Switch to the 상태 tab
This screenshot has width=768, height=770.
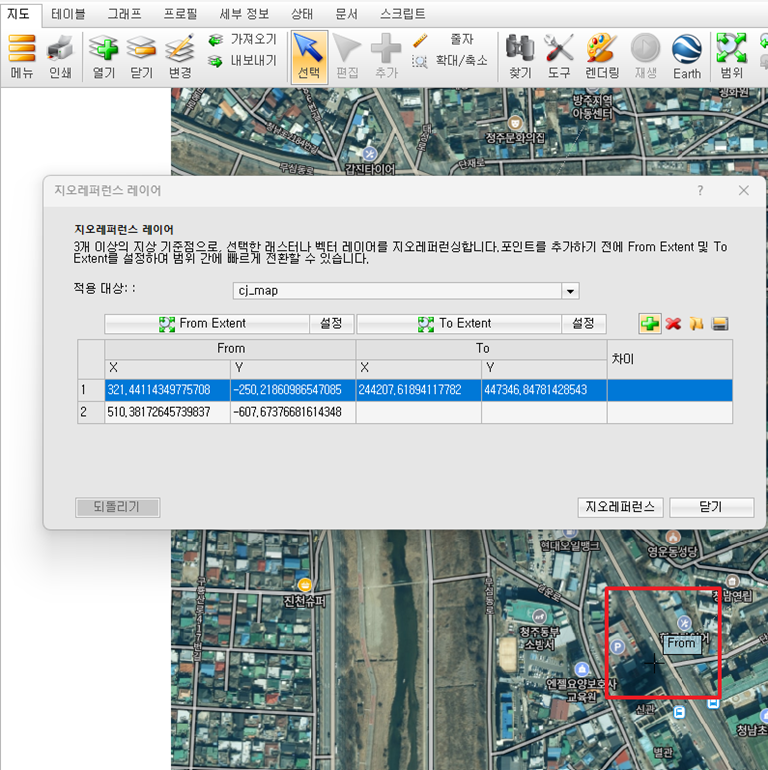click(x=302, y=14)
